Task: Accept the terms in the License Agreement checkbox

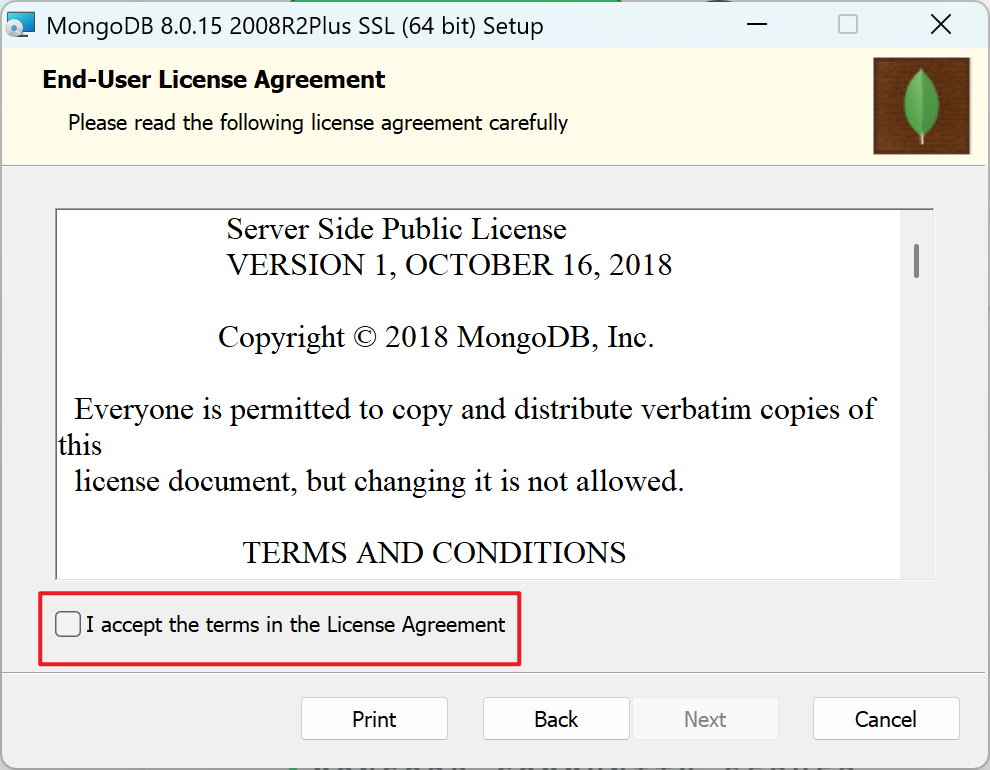Action: (68, 624)
